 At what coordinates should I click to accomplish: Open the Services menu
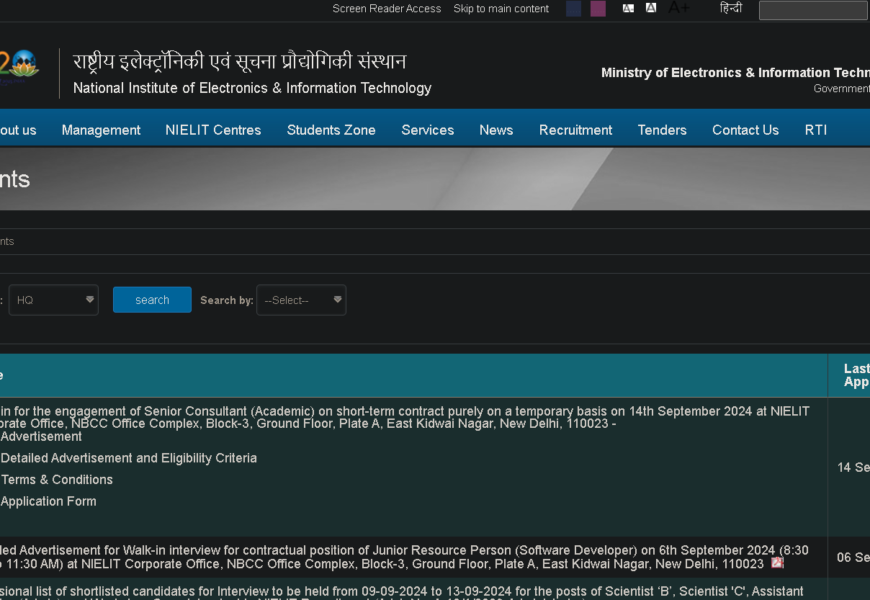[428, 130]
